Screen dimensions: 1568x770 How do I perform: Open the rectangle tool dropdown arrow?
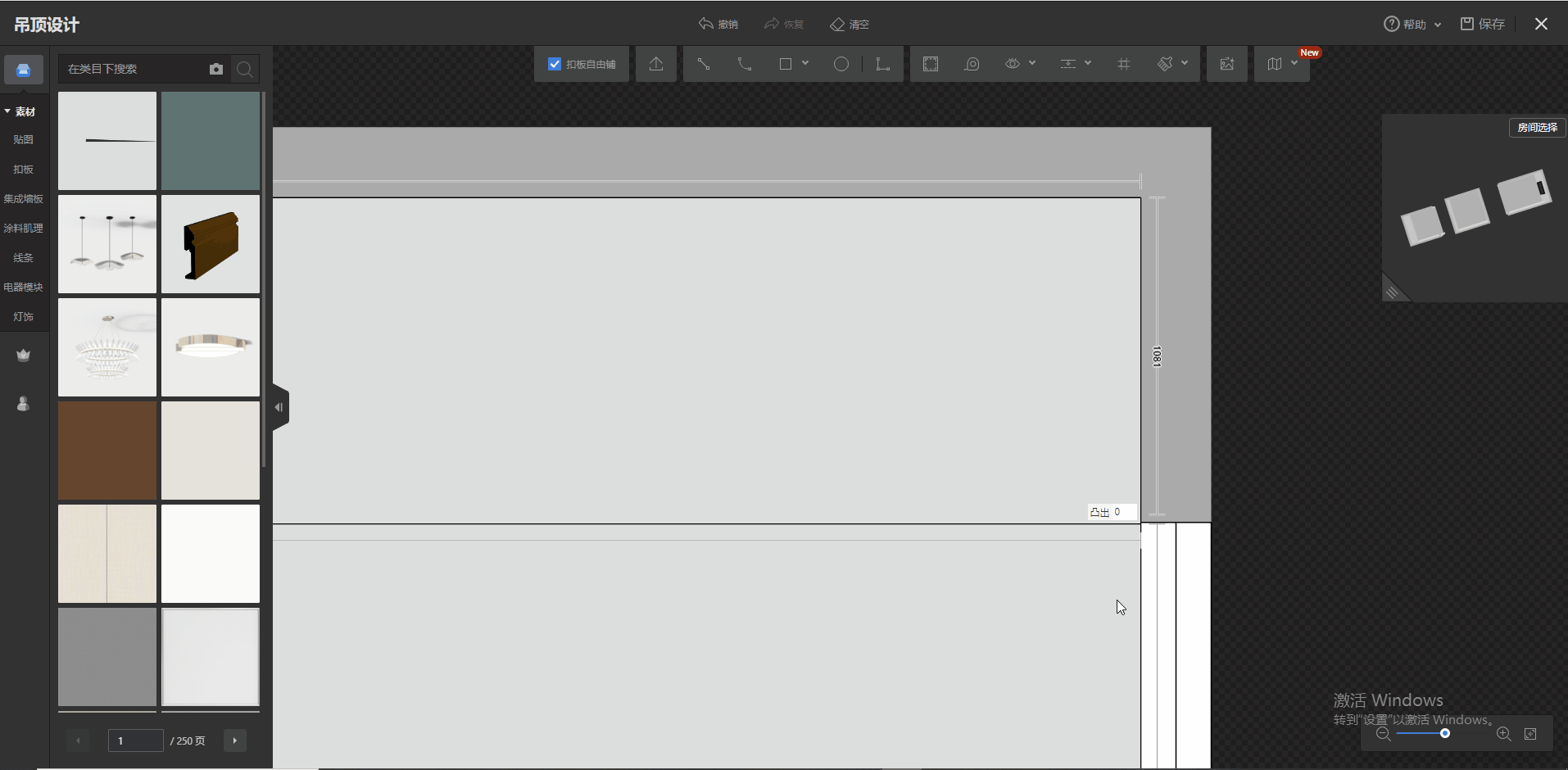point(805,63)
